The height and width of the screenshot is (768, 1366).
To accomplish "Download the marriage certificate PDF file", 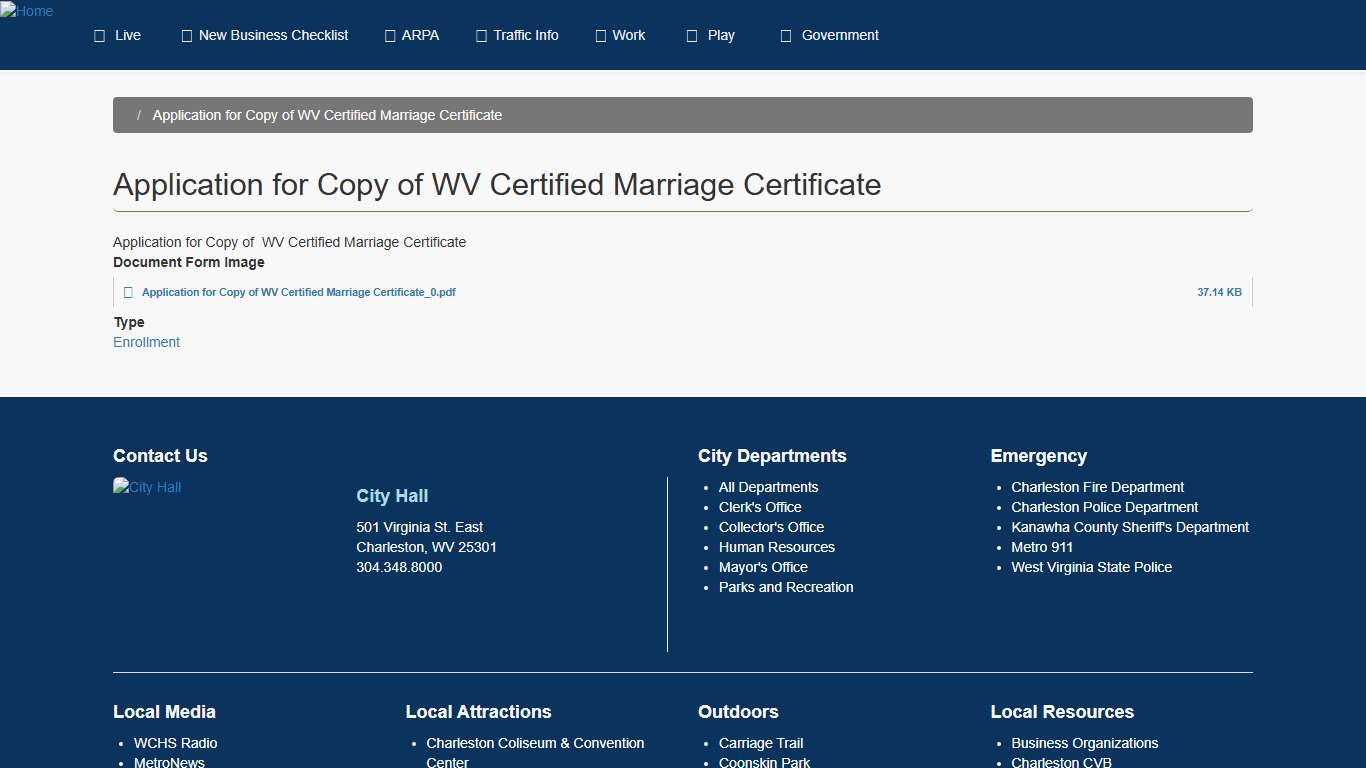I will coord(299,292).
